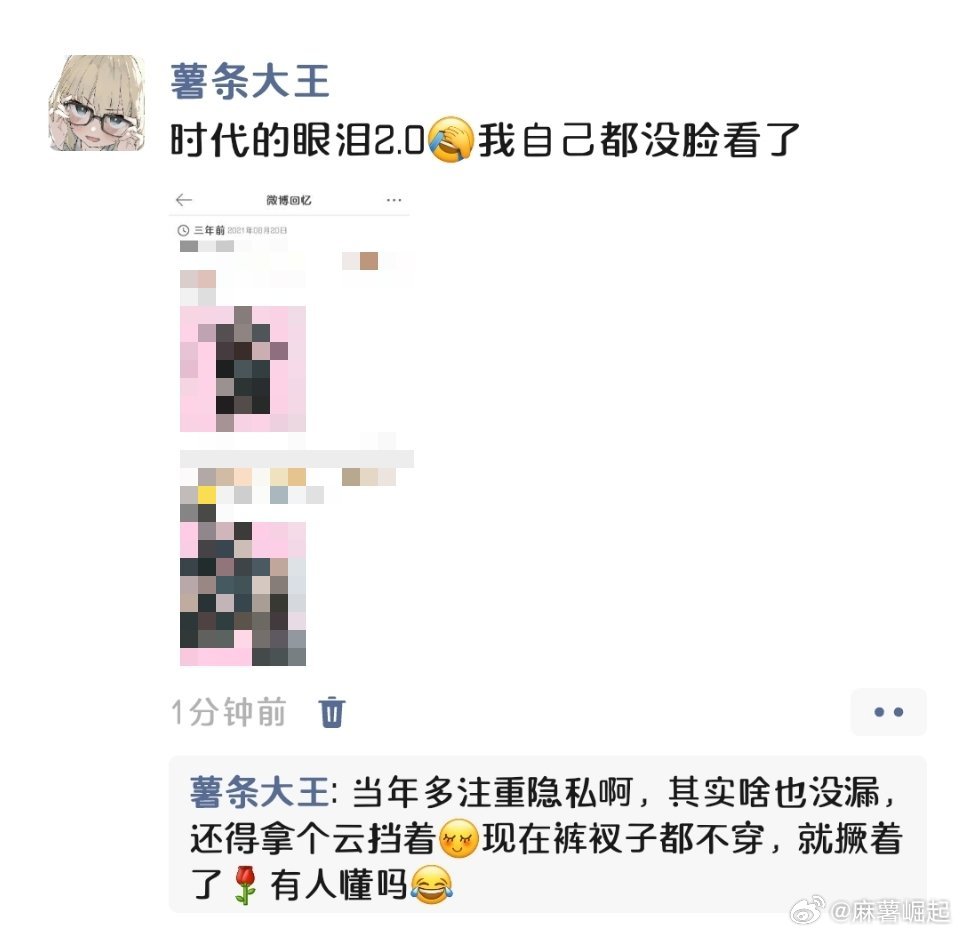
Task: Open the lower pixelated pink photo
Action: (242, 594)
